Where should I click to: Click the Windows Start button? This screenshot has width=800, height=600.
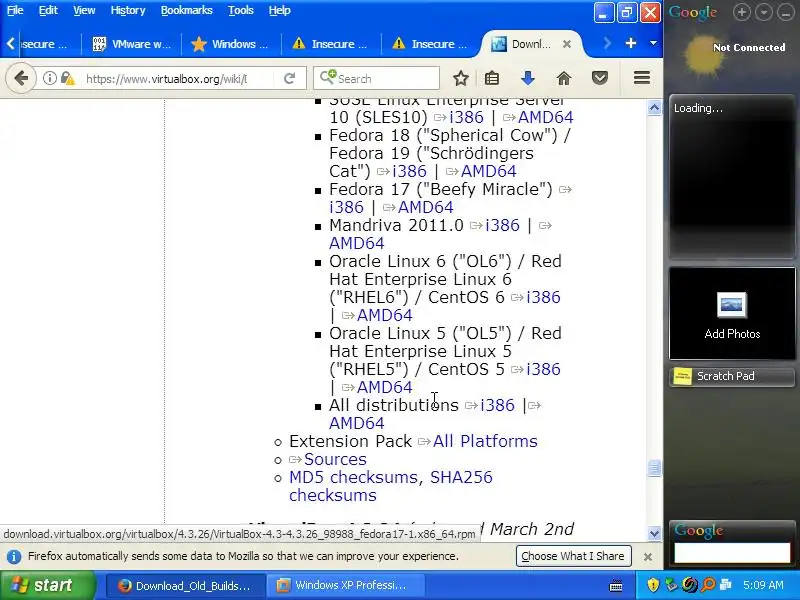pos(47,585)
